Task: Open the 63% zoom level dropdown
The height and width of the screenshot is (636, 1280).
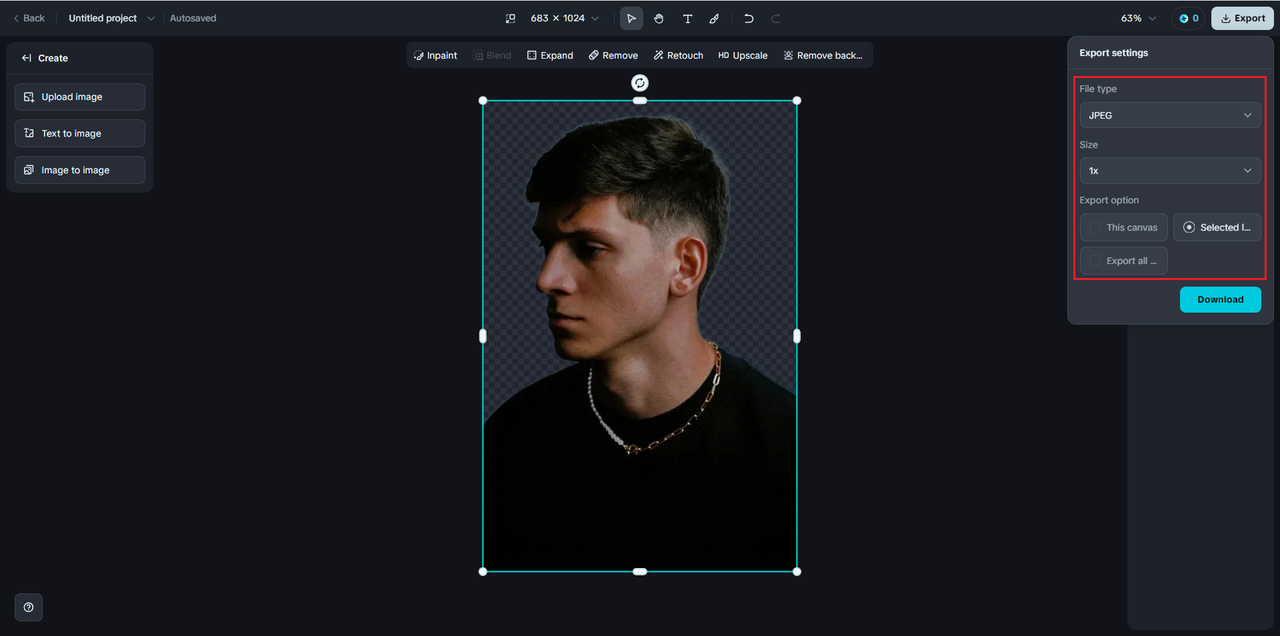Action: (x=1138, y=18)
